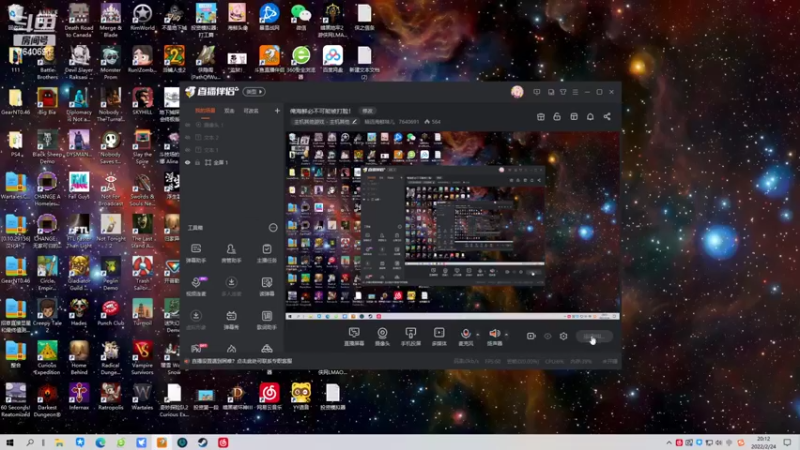The image size is (800, 450).
Task: Toggle visibility of the camera 1 source
Action: pos(188,125)
